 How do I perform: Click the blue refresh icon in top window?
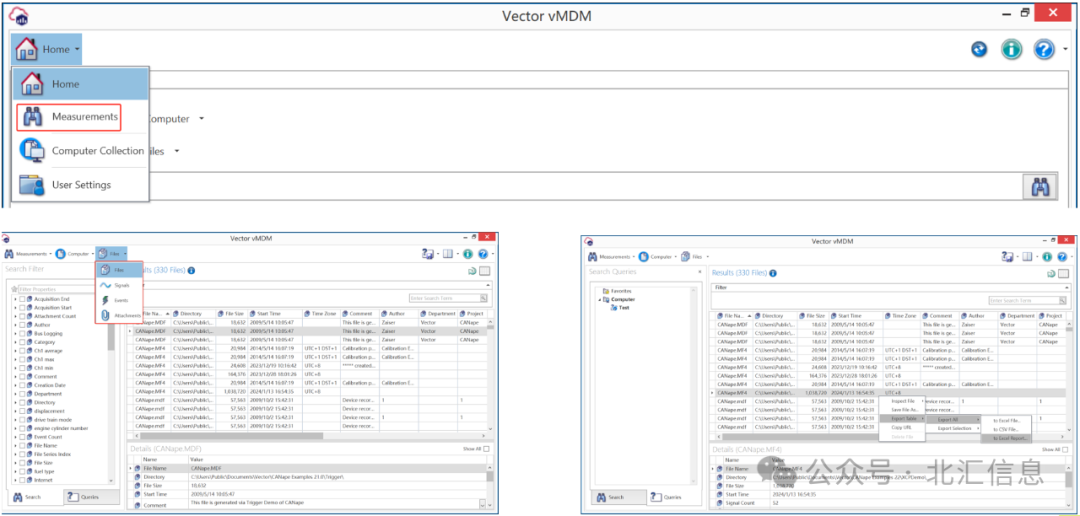point(979,49)
